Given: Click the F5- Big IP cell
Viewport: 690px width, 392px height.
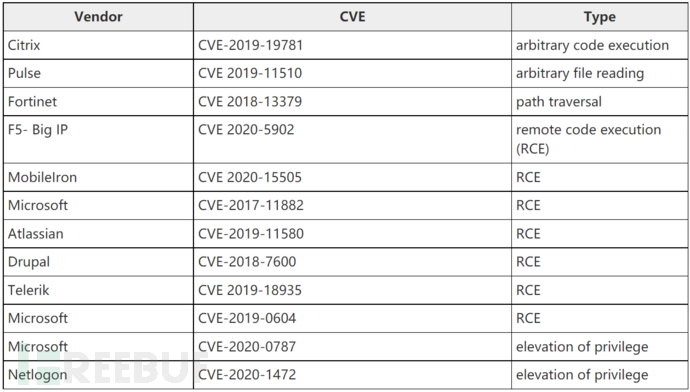Looking at the screenshot, I should pyautogui.click(x=98, y=139).
